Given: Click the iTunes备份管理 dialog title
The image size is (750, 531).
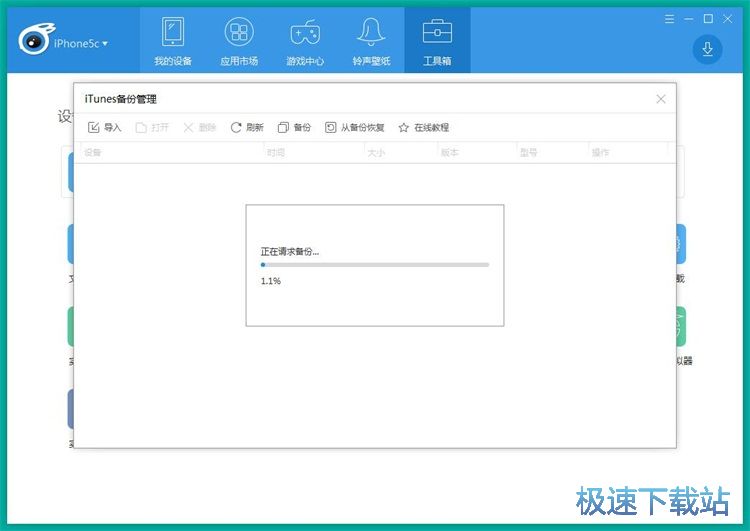Looking at the screenshot, I should tap(121, 99).
